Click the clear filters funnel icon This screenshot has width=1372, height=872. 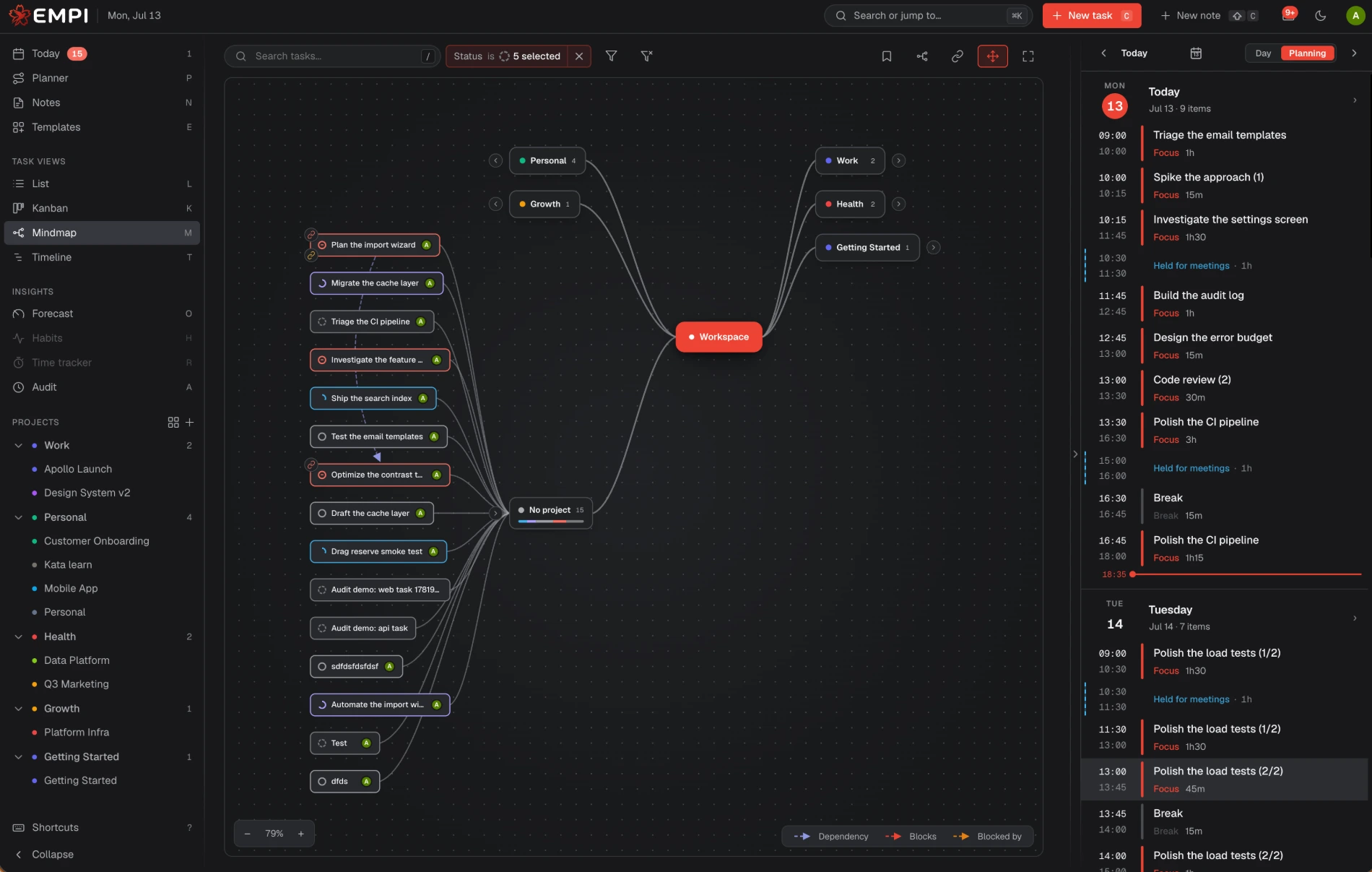646,56
